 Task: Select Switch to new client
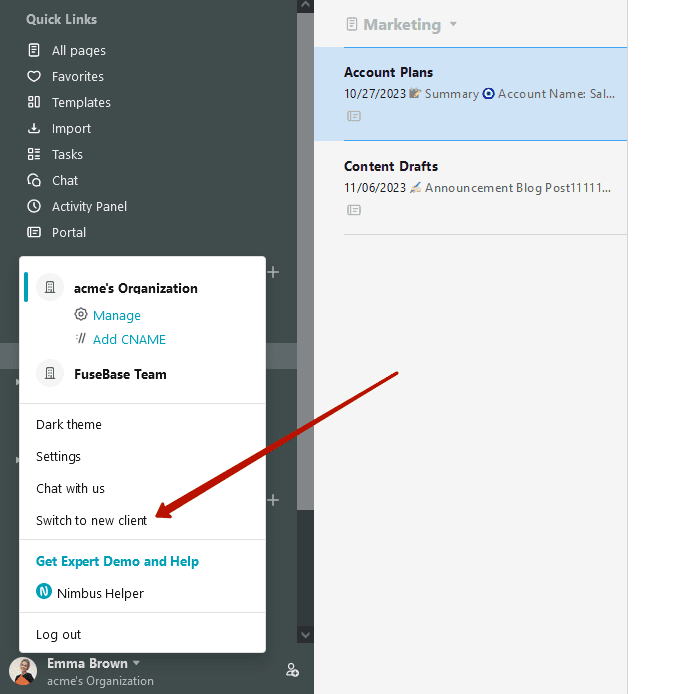[x=91, y=520]
